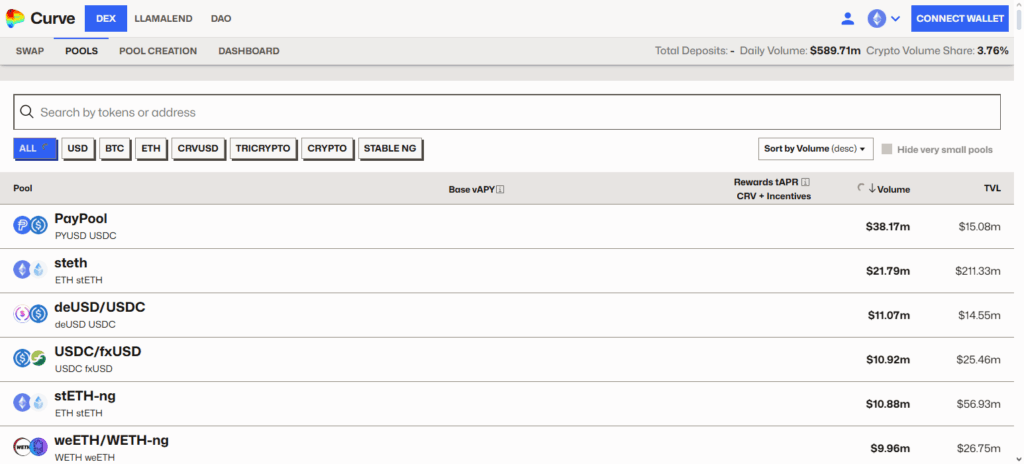Image resolution: width=1024 pixels, height=464 pixels.
Task: Open the Ethereum network selector dropdown
Action: click(883, 18)
